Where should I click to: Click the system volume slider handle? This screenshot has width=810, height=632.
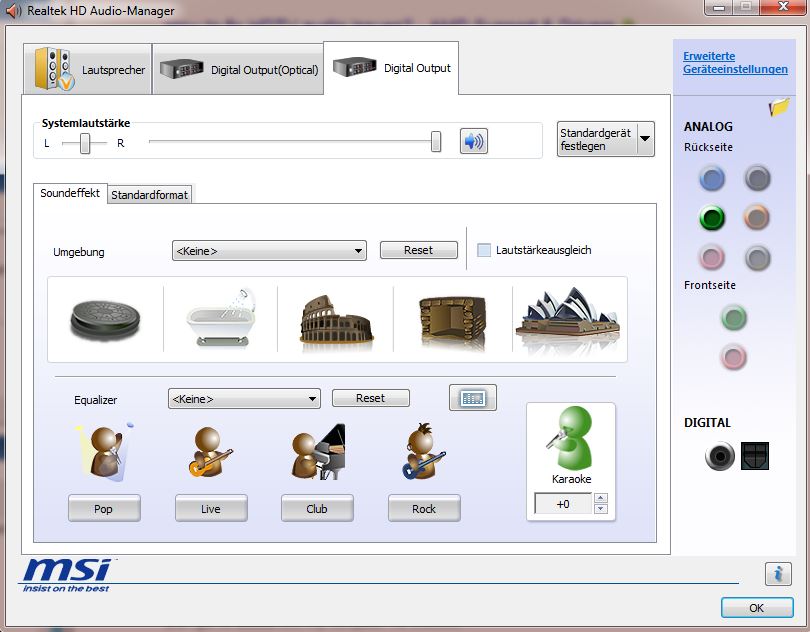[x=436, y=142]
